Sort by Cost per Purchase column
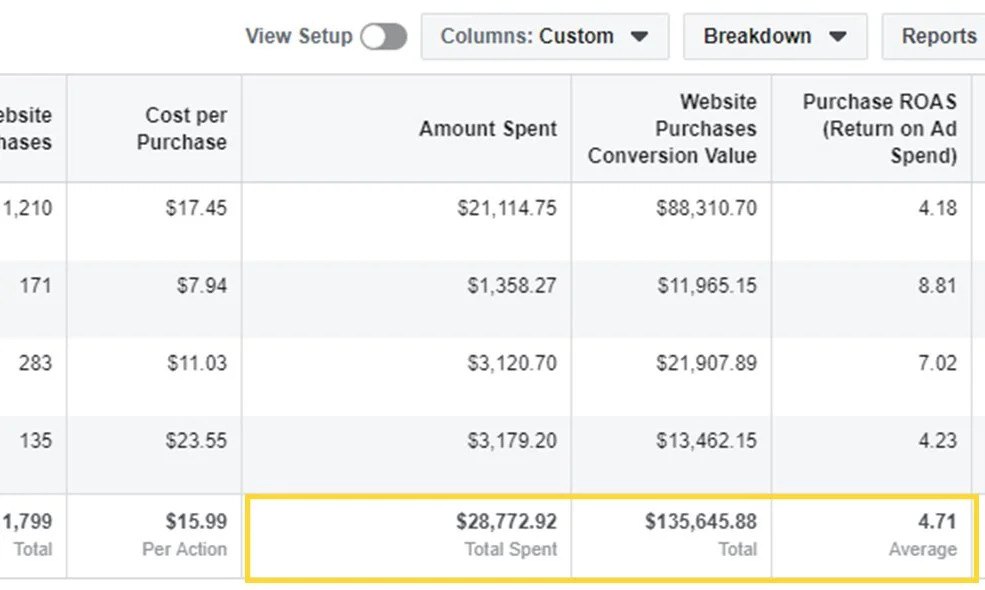Image resolution: width=985 pixels, height=590 pixels. point(182,129)
